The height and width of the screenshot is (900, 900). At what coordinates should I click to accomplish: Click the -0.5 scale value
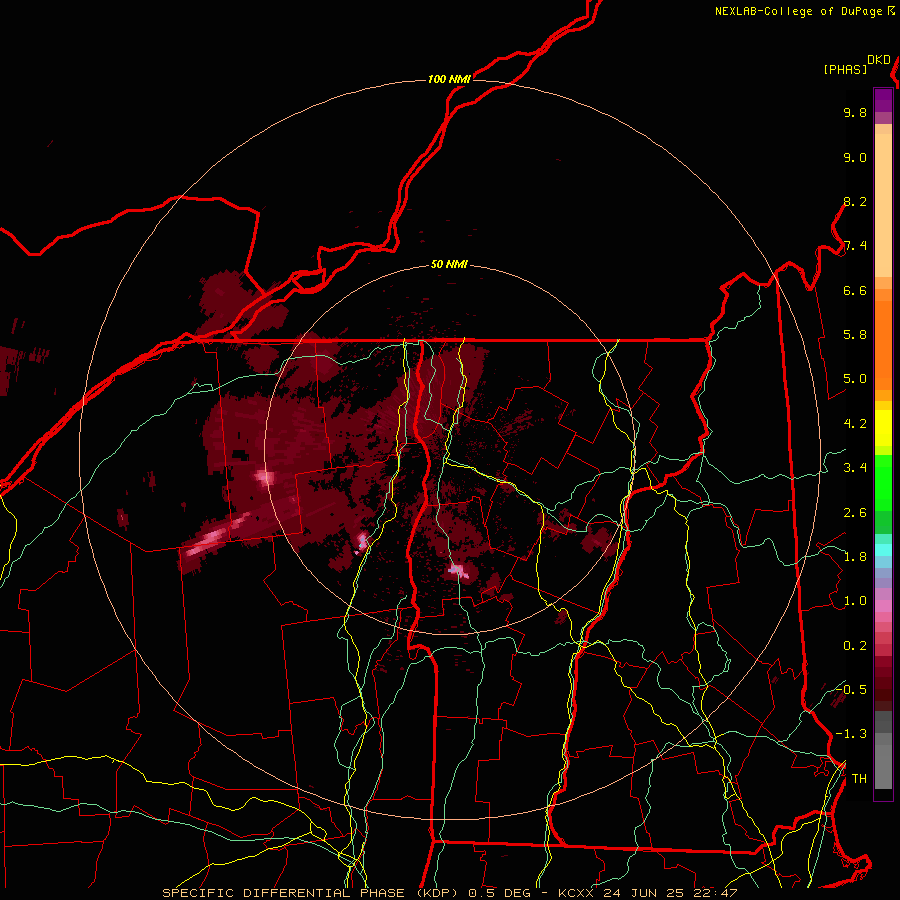pyautogui.click(x=851, y=689)
